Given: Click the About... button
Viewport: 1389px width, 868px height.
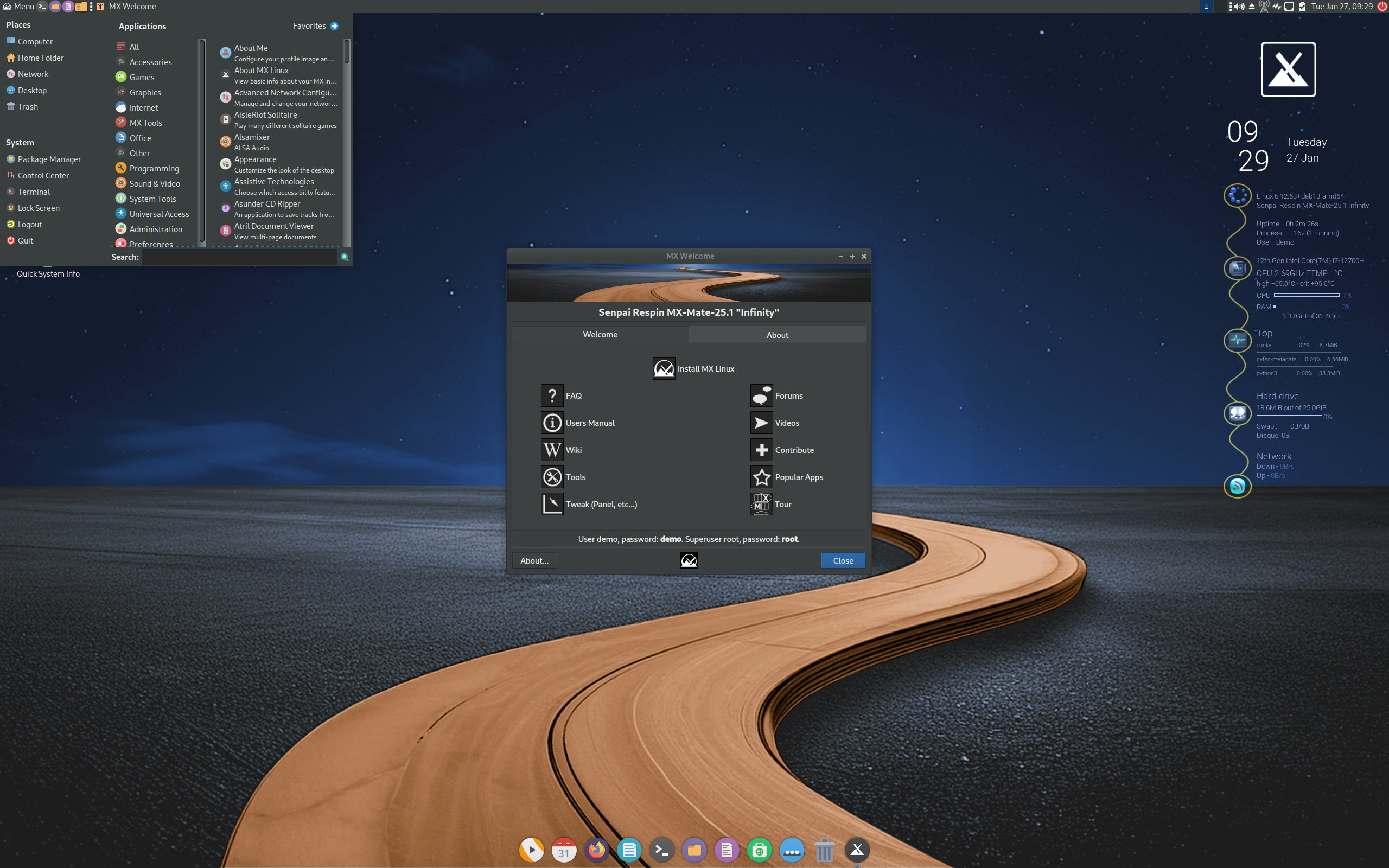Looking at the screenshot, I should pyautogui.click(x=534, y=560).
